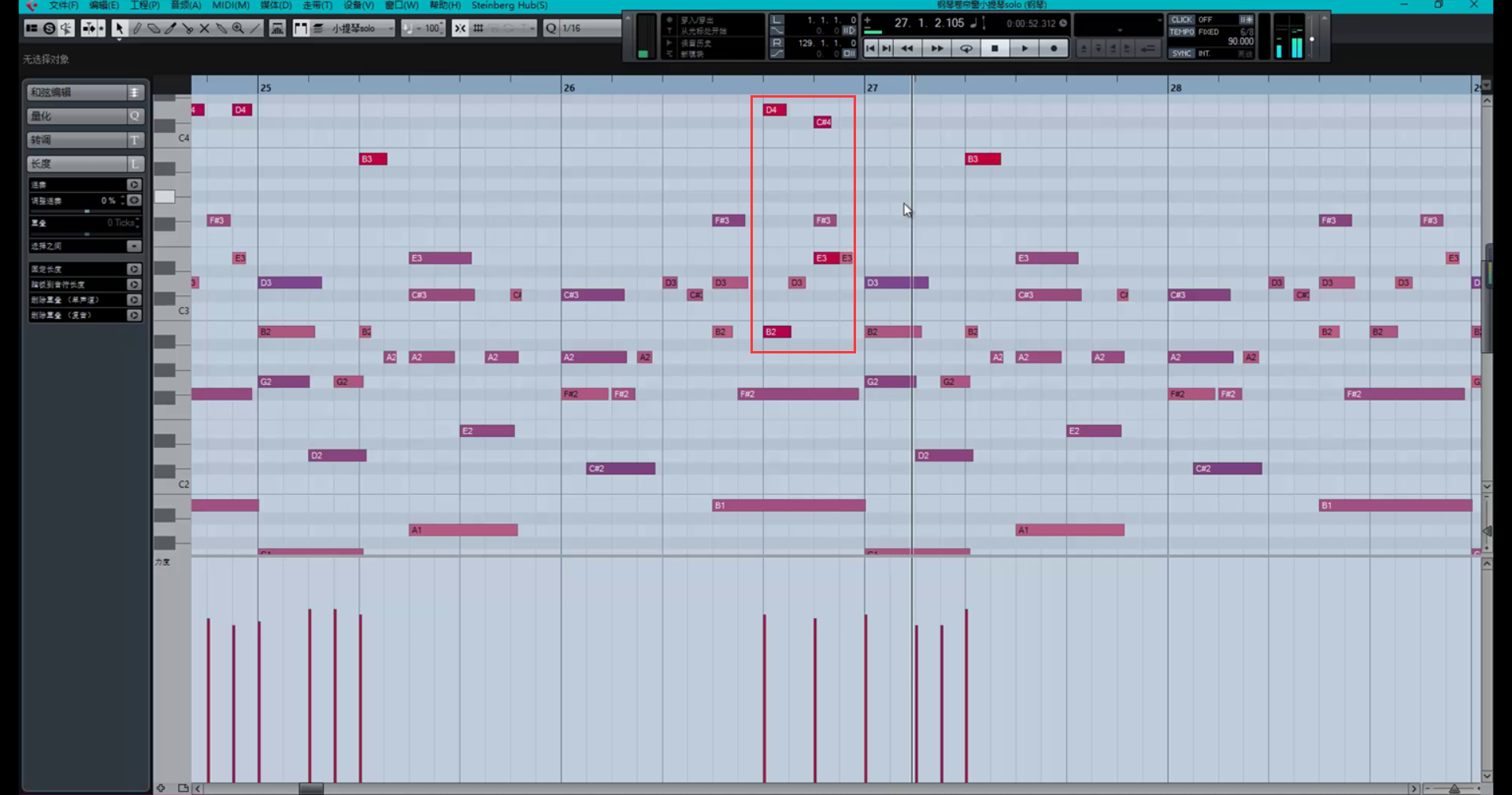
Task: Toggle the SYNC button
Action: [x=1181, y=54]
